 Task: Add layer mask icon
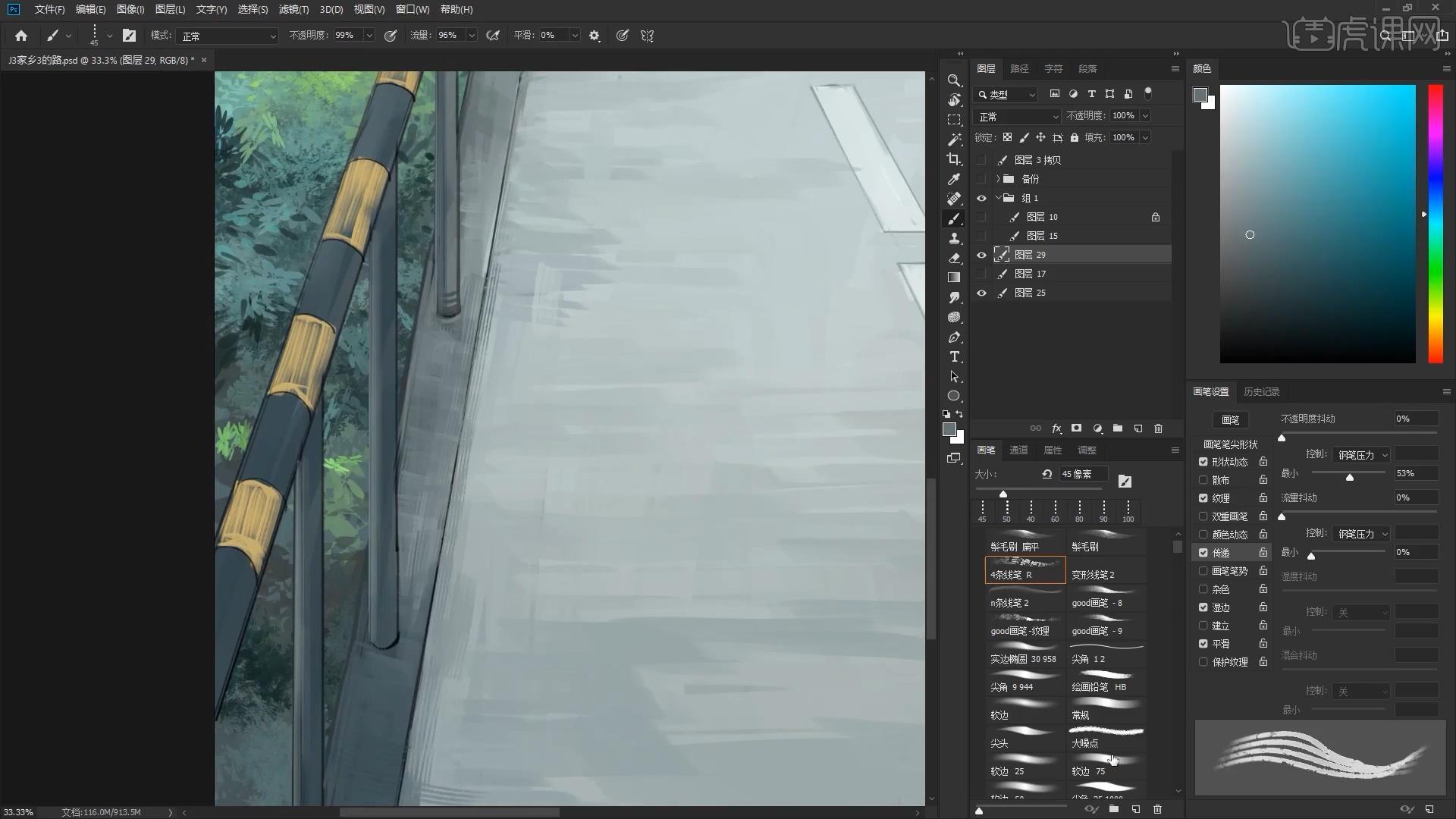pyautogui.click(x=1076, y=428)
